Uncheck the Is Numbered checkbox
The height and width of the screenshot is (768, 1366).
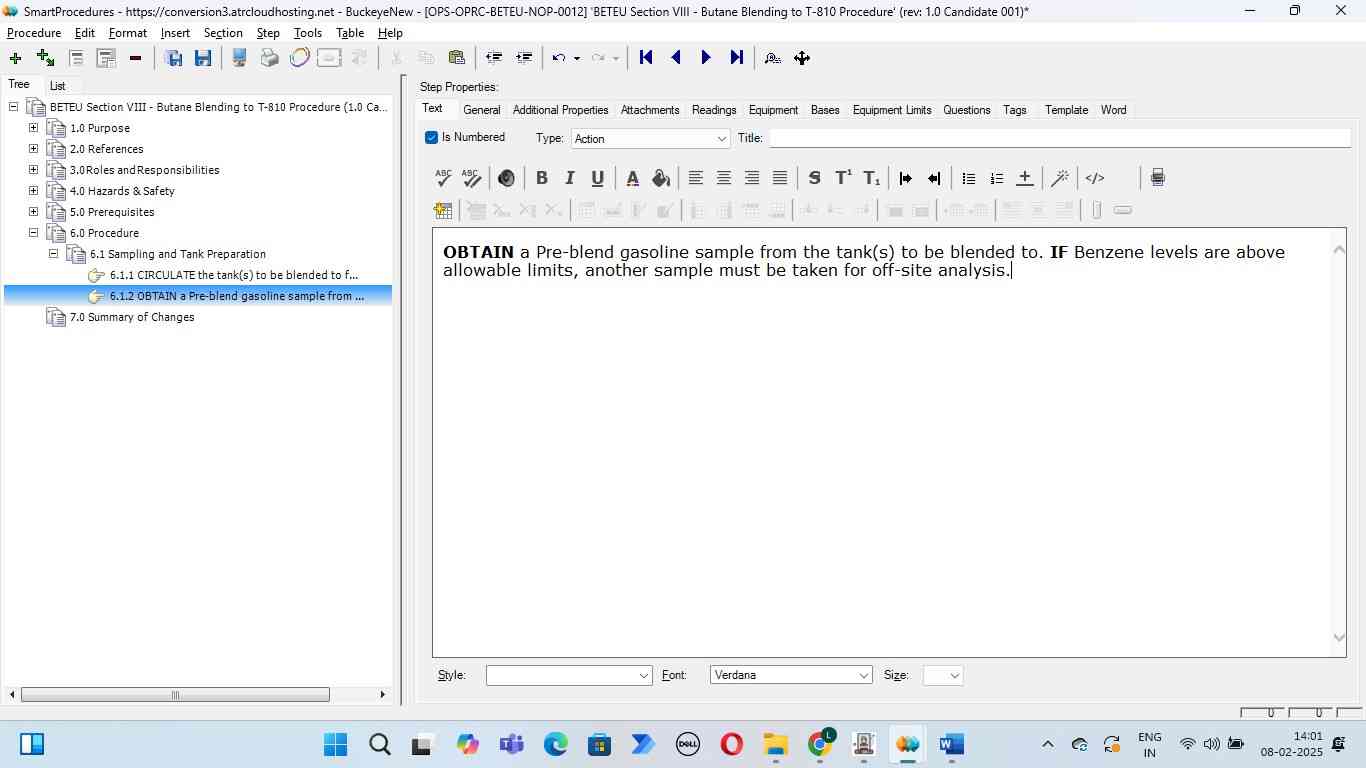[x=432, y=138]
